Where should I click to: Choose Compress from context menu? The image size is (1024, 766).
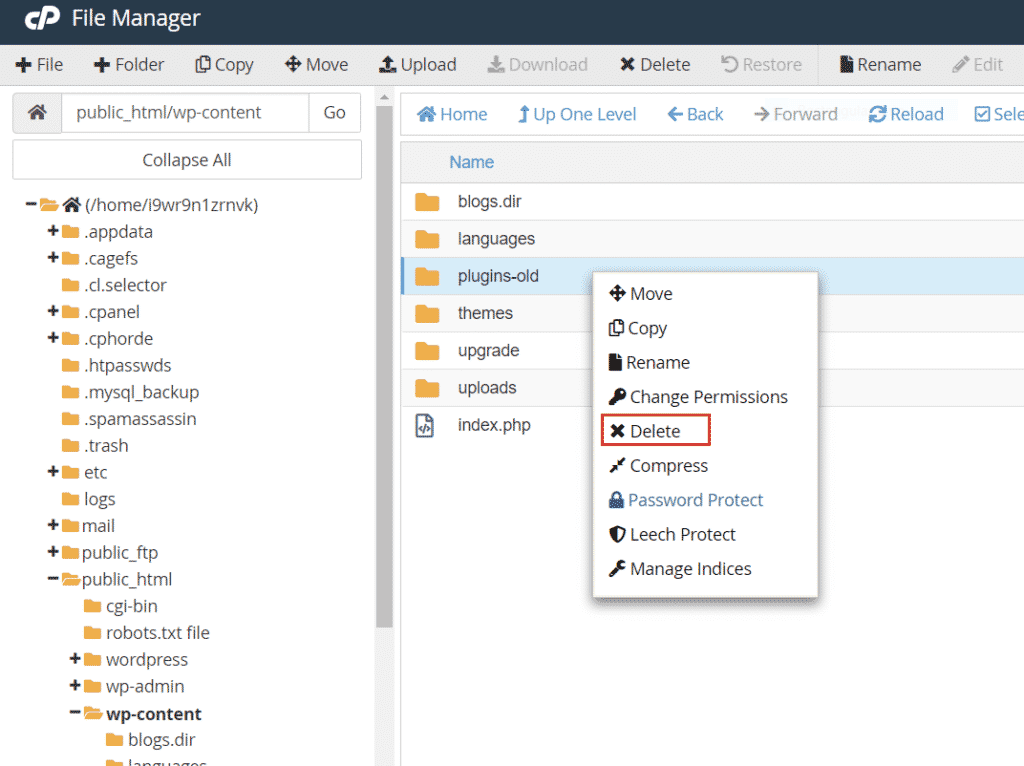pyautogui.click(x=658, y=466)
